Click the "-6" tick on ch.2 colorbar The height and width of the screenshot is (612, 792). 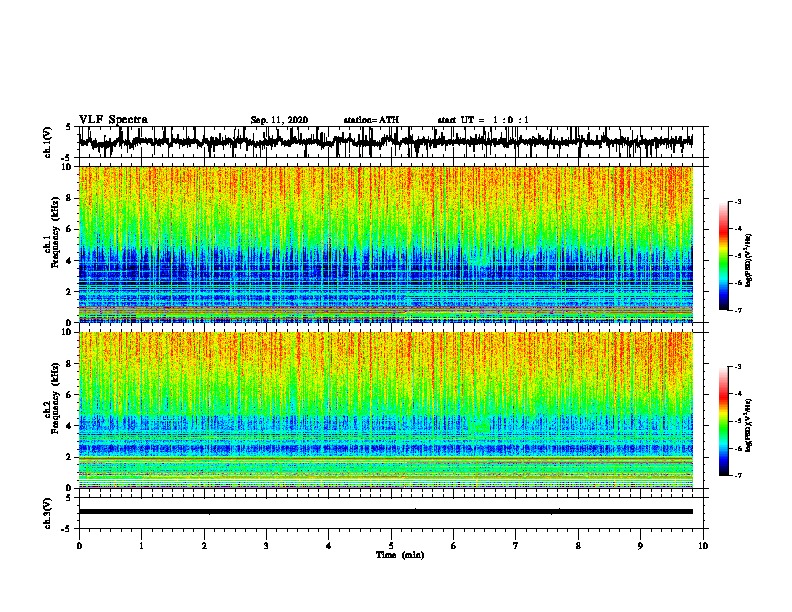[x=737, y=448]
